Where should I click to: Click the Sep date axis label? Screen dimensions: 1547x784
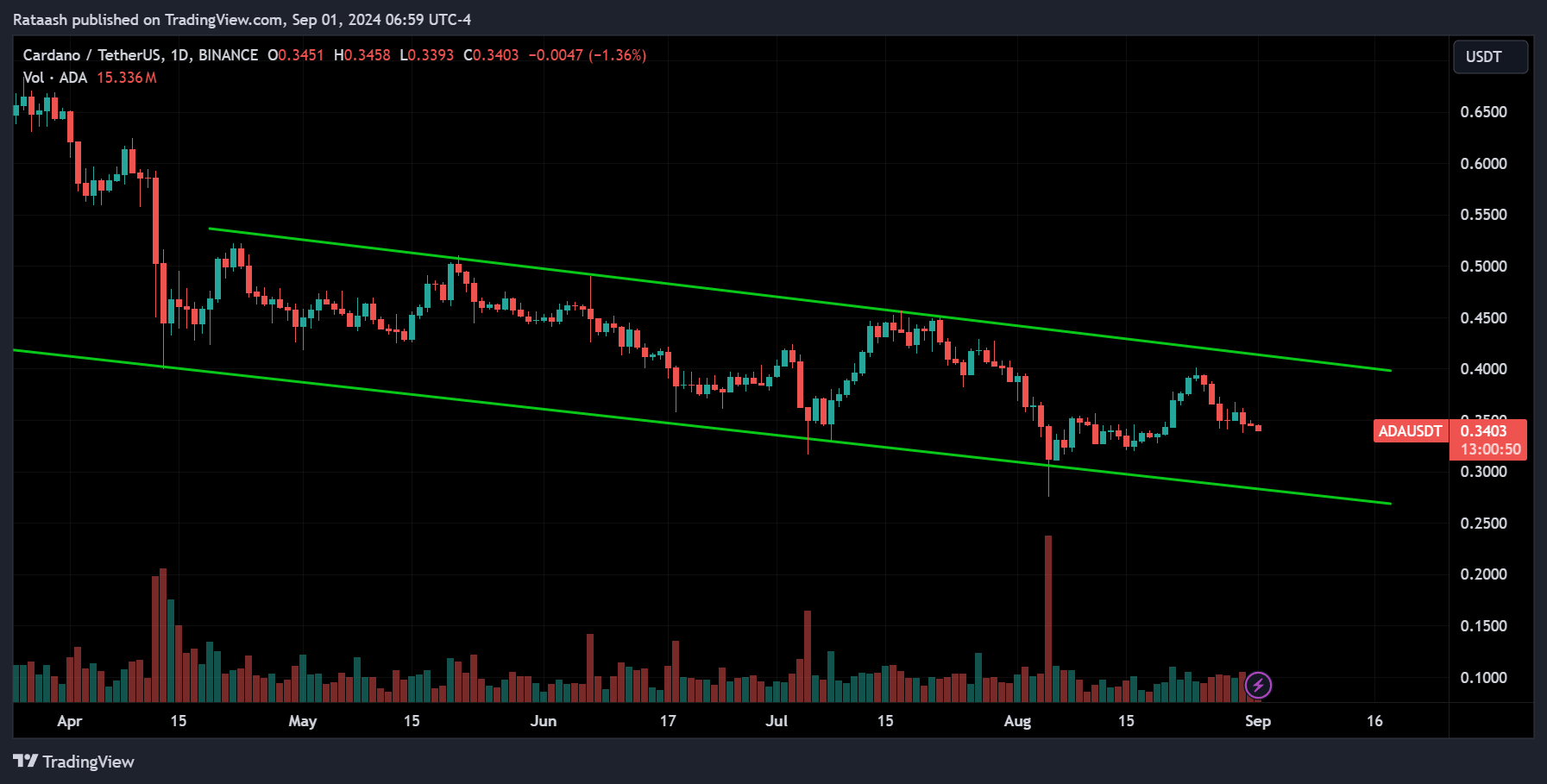(x=1258, y=721)
